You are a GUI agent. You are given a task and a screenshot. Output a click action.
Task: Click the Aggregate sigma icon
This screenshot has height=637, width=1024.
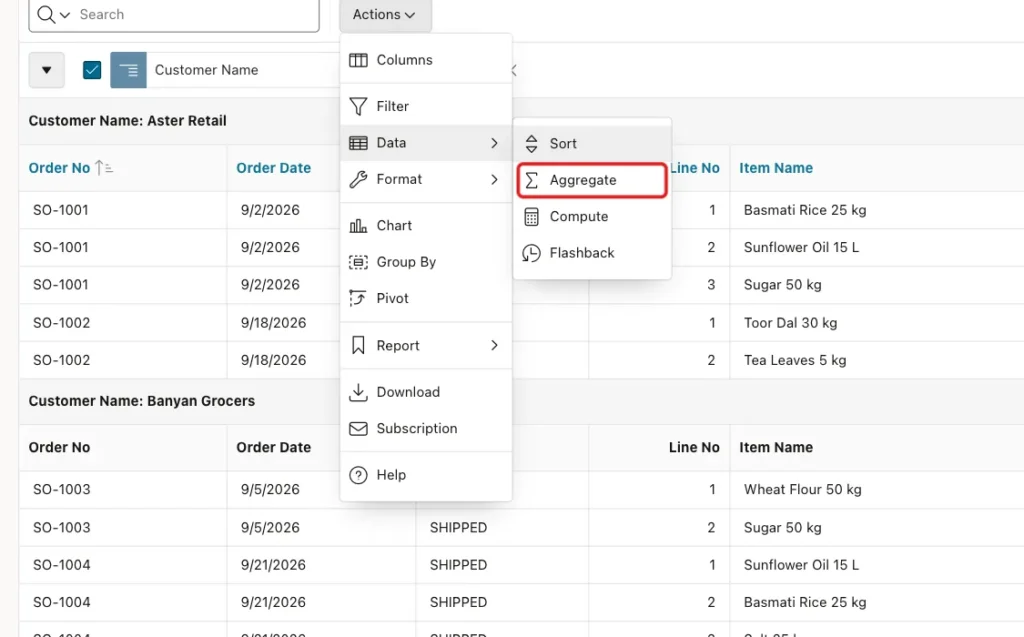pos(532,180)
